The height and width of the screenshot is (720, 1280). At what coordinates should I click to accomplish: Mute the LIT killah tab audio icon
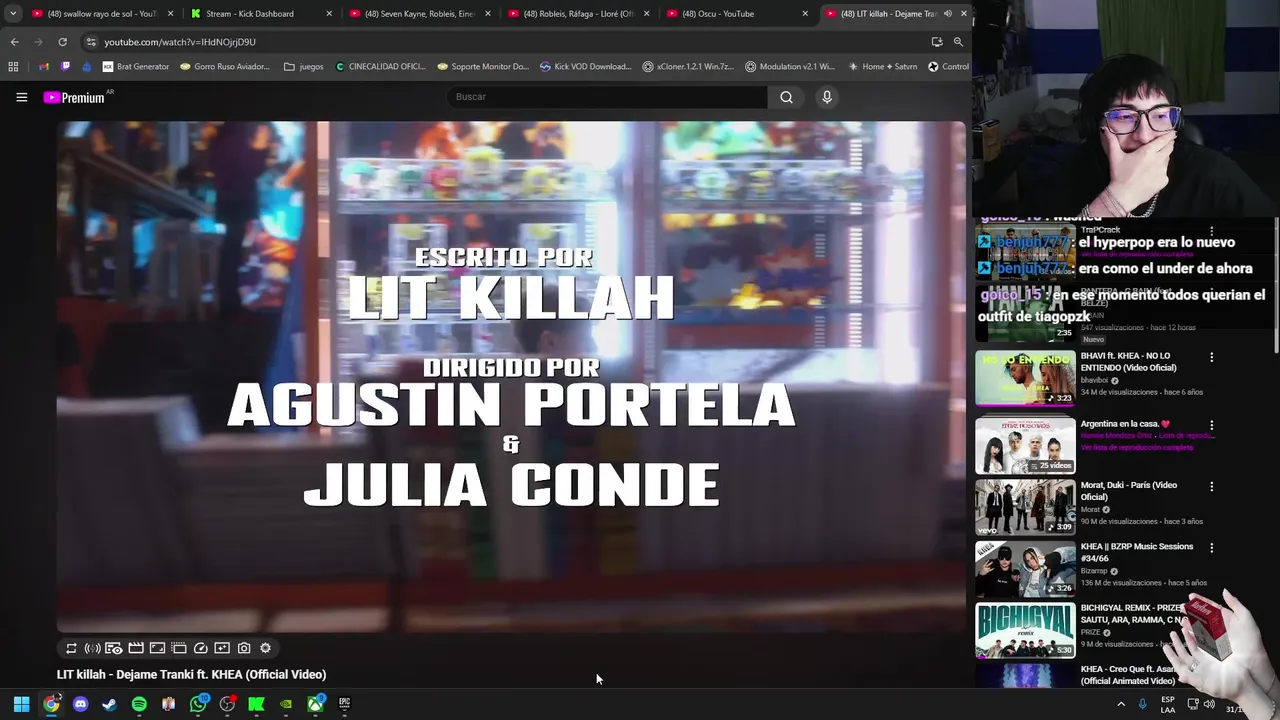click(x=947, y=14)
